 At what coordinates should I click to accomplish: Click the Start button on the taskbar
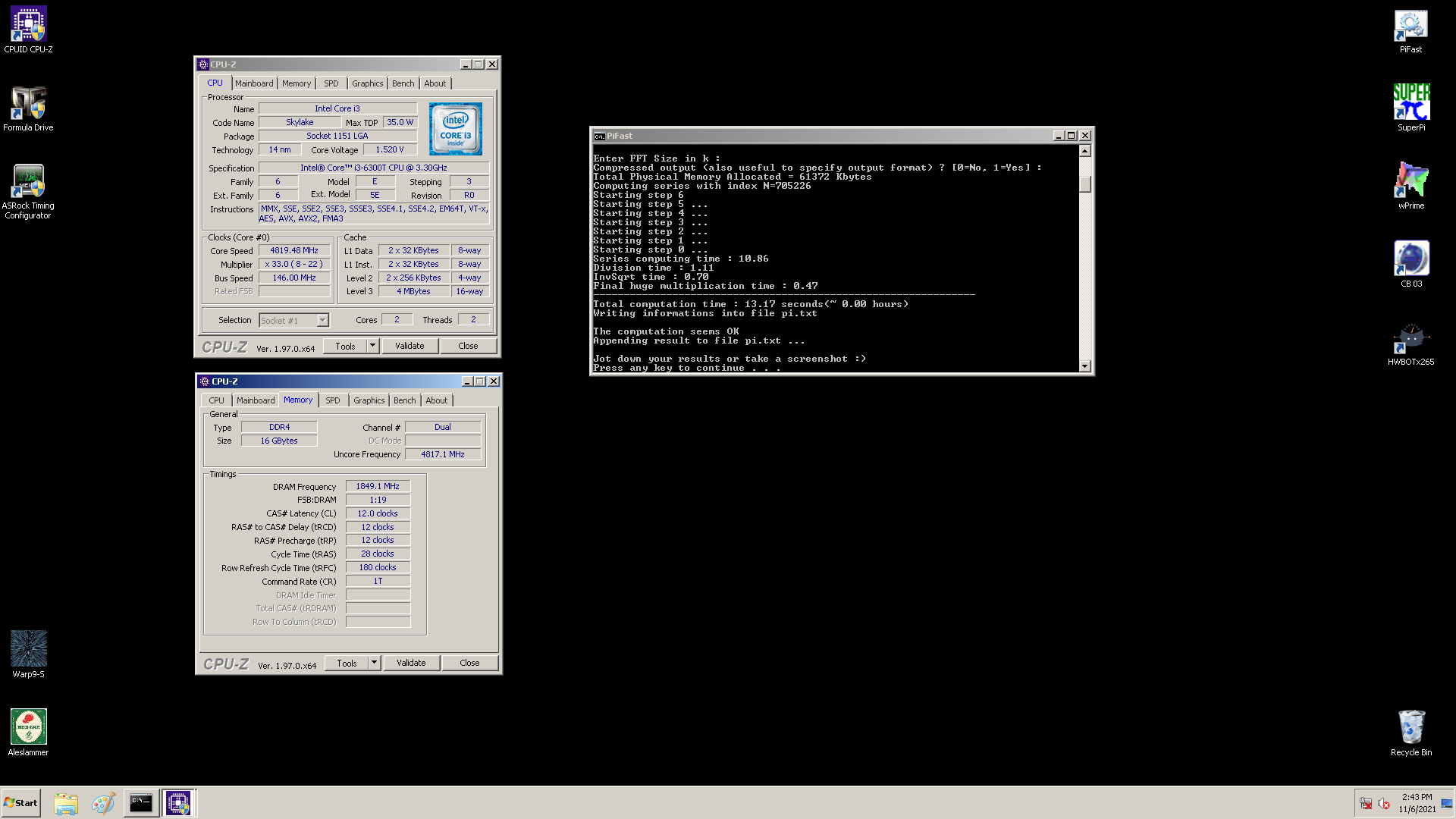(21, 802)
